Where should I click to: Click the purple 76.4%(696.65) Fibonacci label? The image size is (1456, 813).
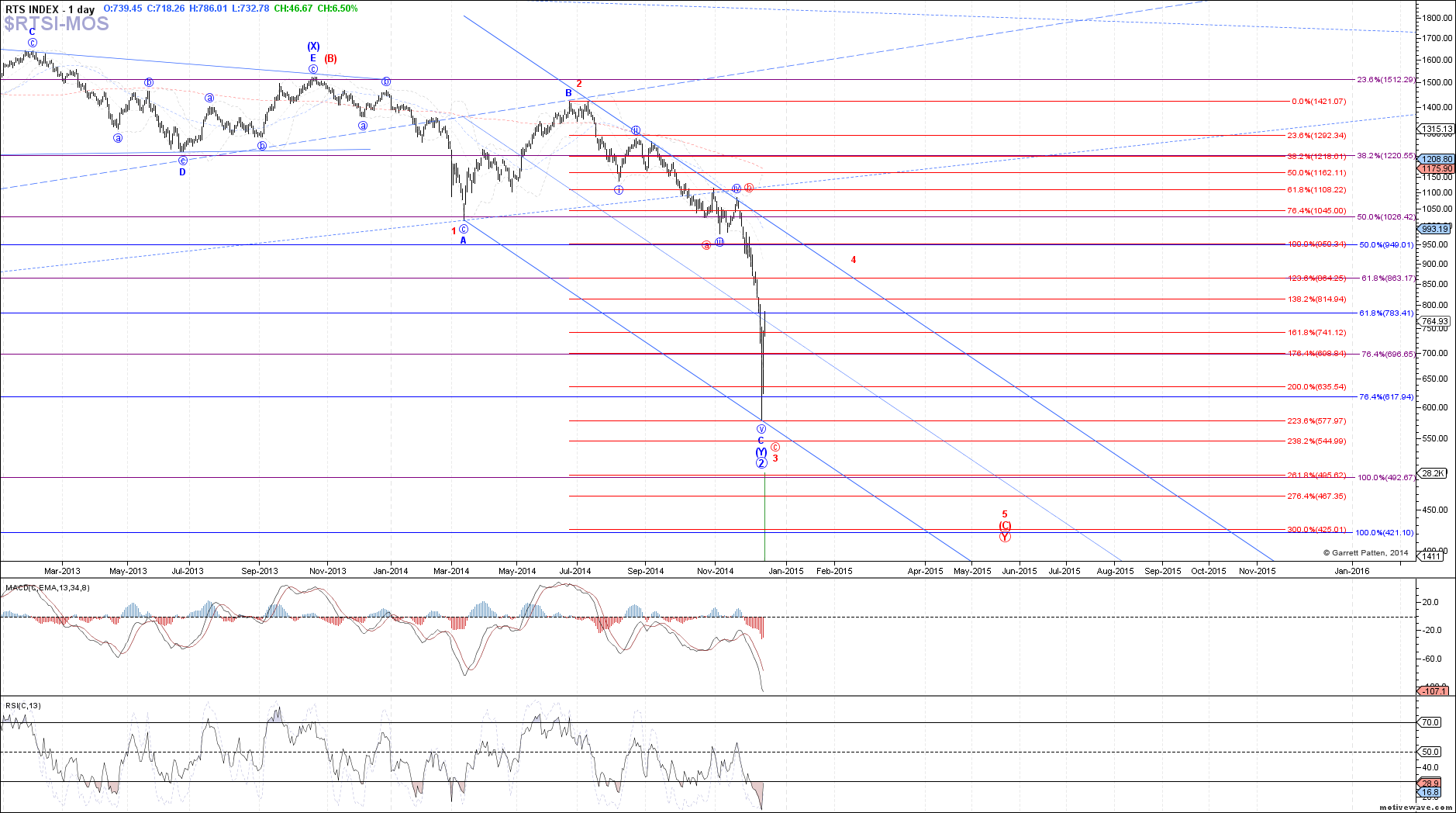[x=1388, y=354]
